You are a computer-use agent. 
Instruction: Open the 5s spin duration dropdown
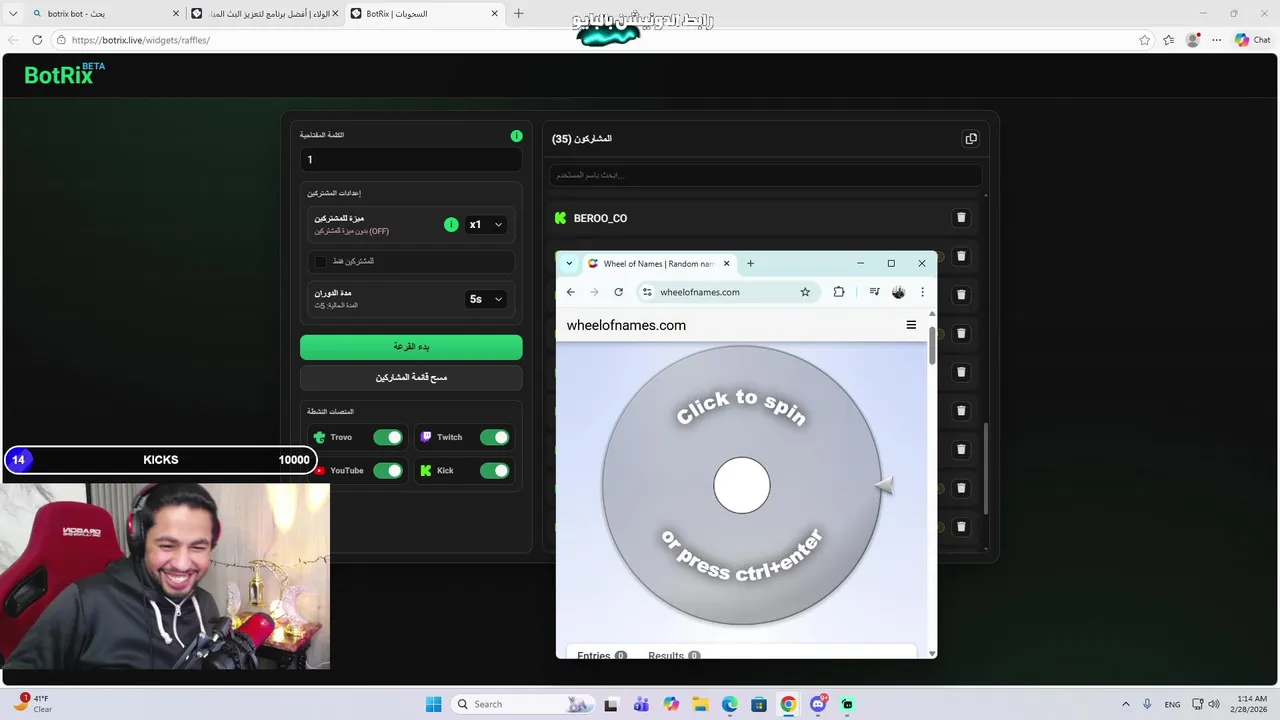(486, 299)
